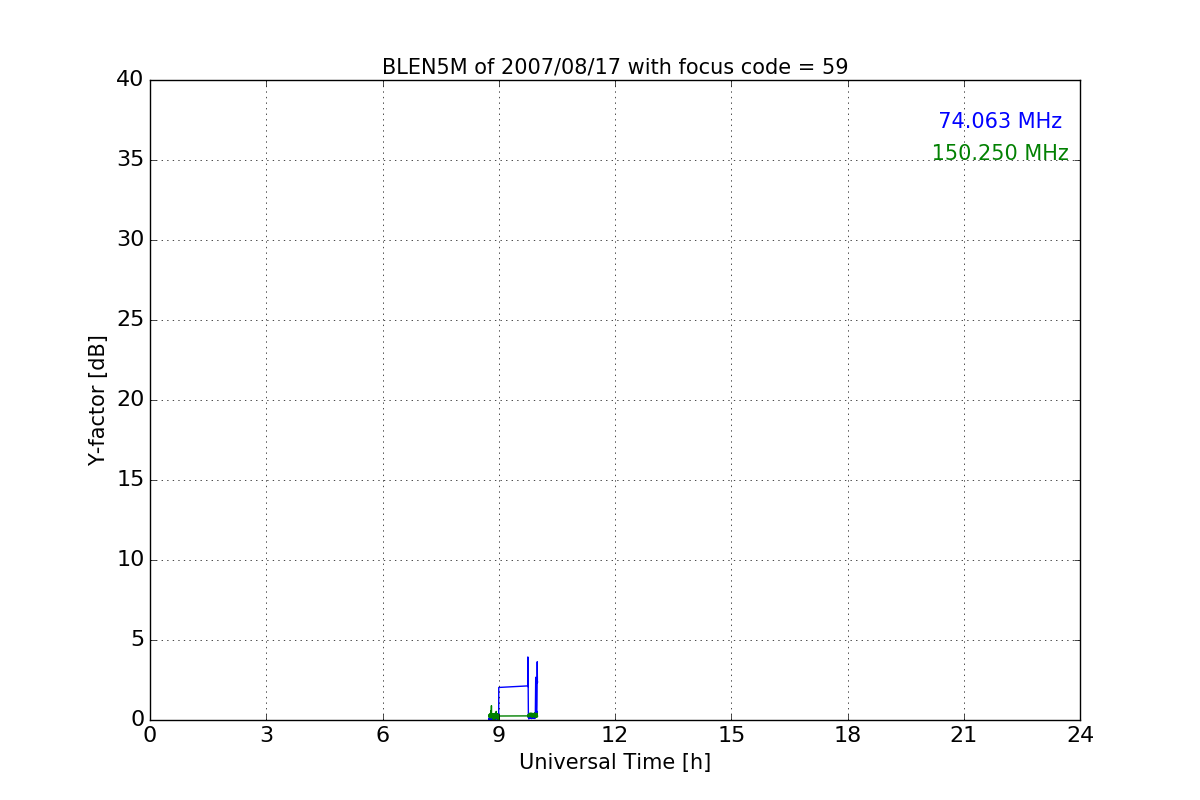Image resolution: width=1200 pixels, height=800 pixels.
Task: Click the x-axis tick label '21'
Action: tap(964, 734)
